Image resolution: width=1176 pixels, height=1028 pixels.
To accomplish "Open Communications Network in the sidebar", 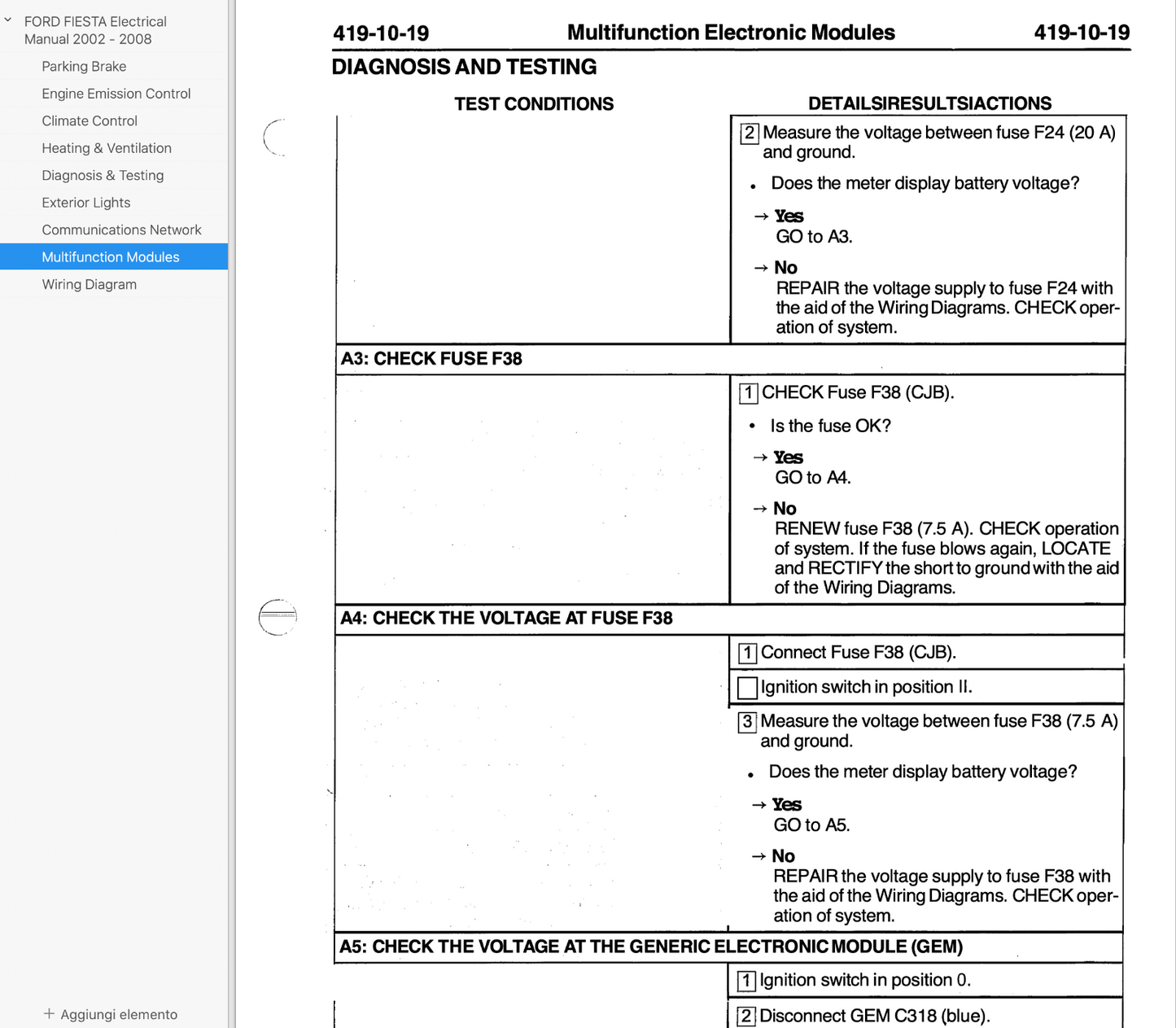I will click(x=121, y=230).
